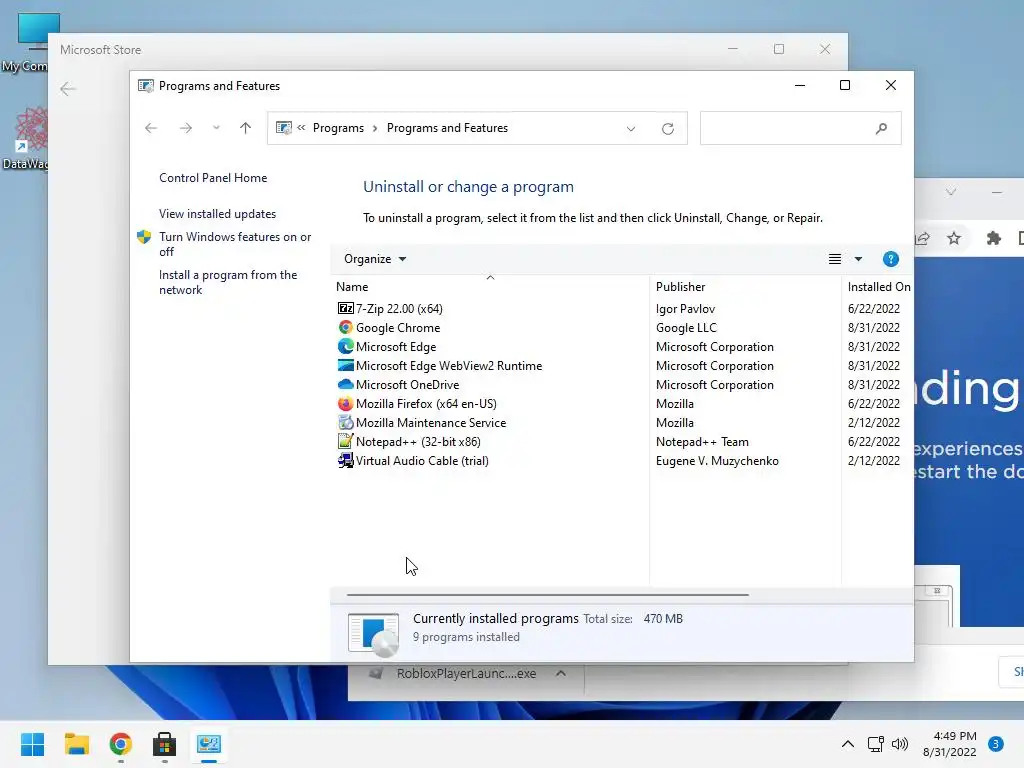Go back with the navigation arrow
The width and height of the screenshot is (1024, 768).
151,128
